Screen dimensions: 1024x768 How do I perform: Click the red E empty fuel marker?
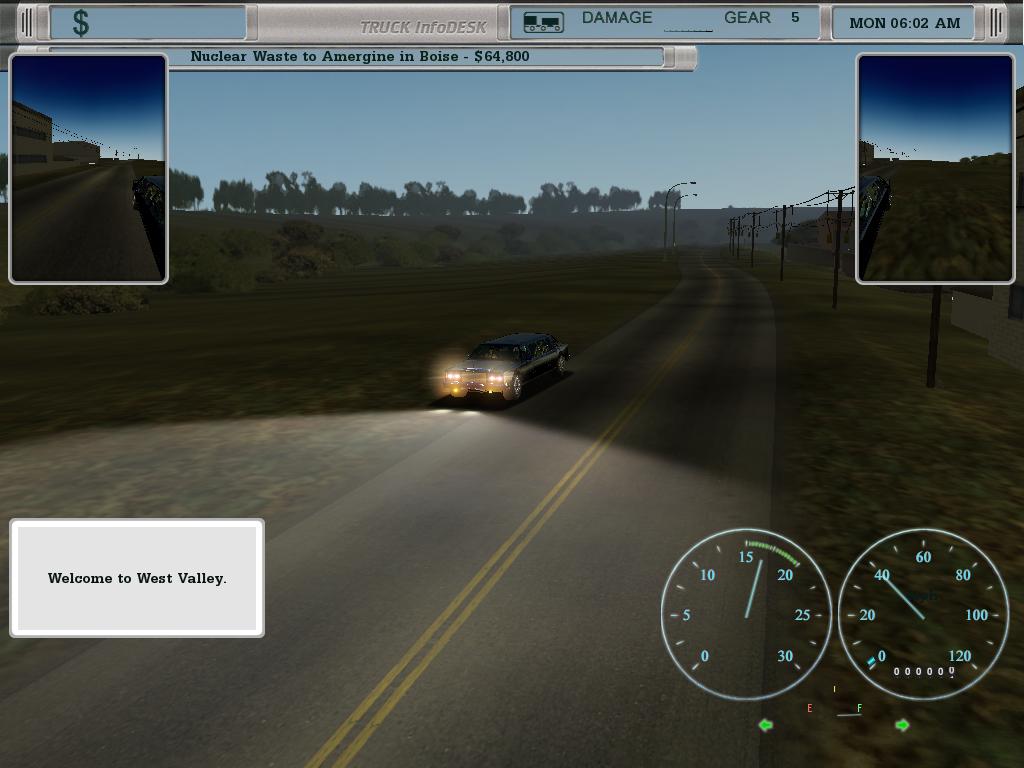809,709
